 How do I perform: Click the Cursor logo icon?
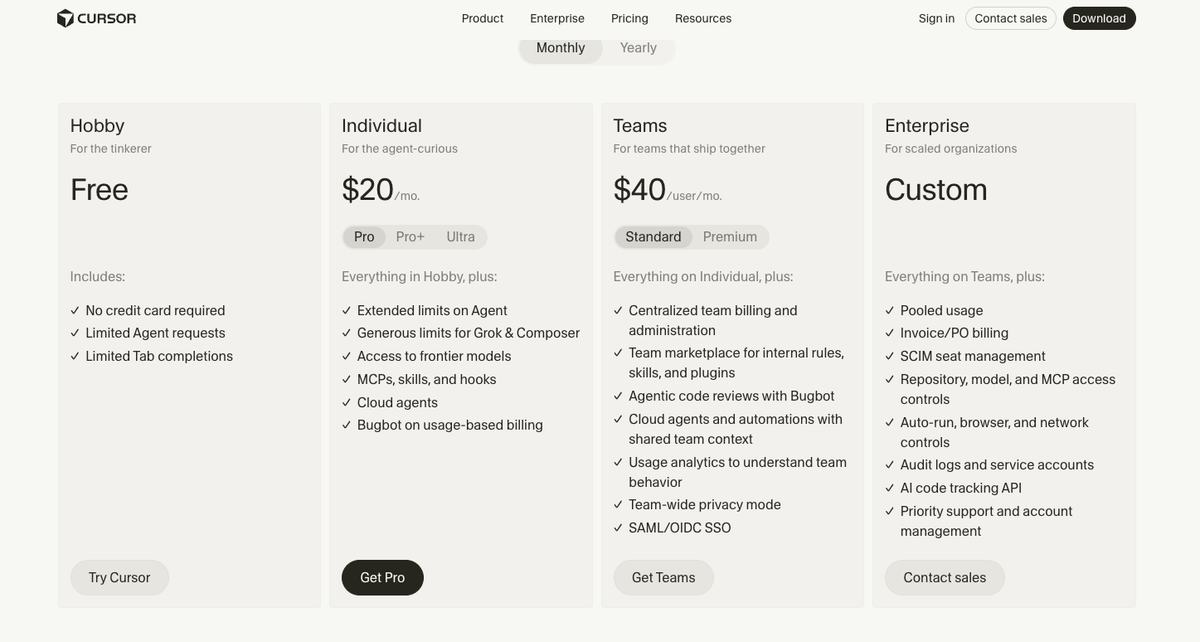(65, 18)
